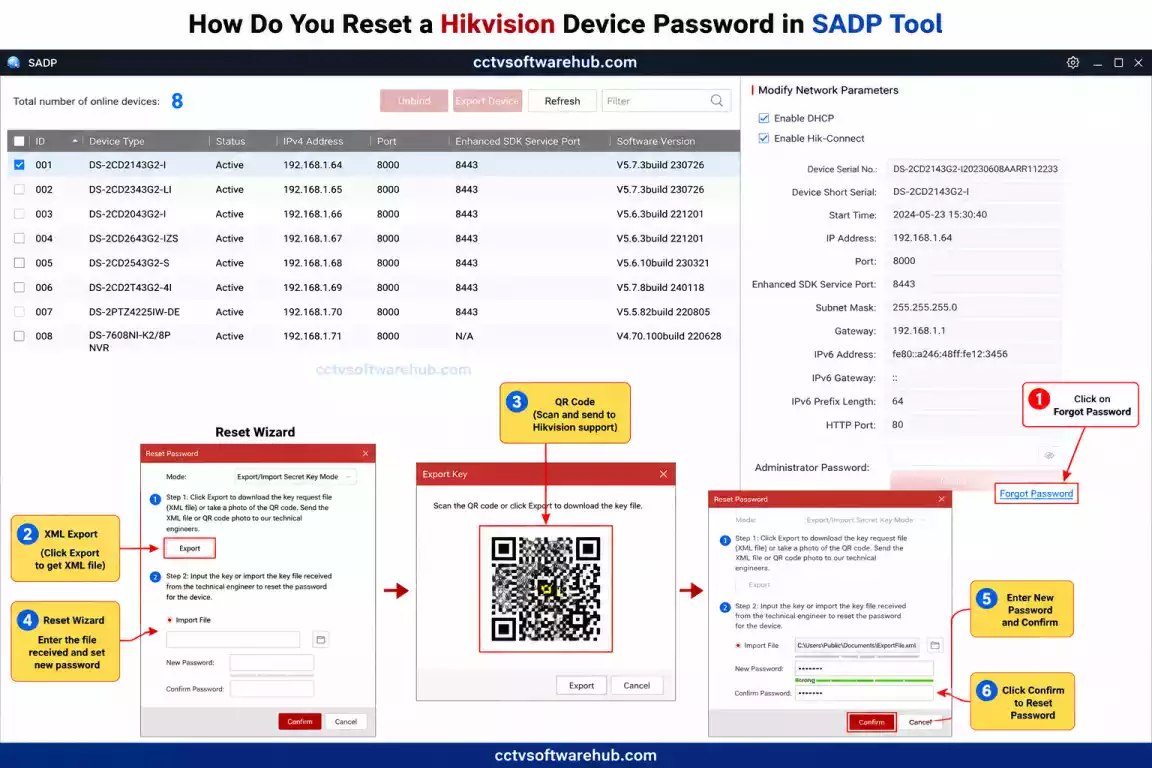This screenshot has width=1152, height=768.
Task: Click the Forgot Password link
Action: [1036, 494]
